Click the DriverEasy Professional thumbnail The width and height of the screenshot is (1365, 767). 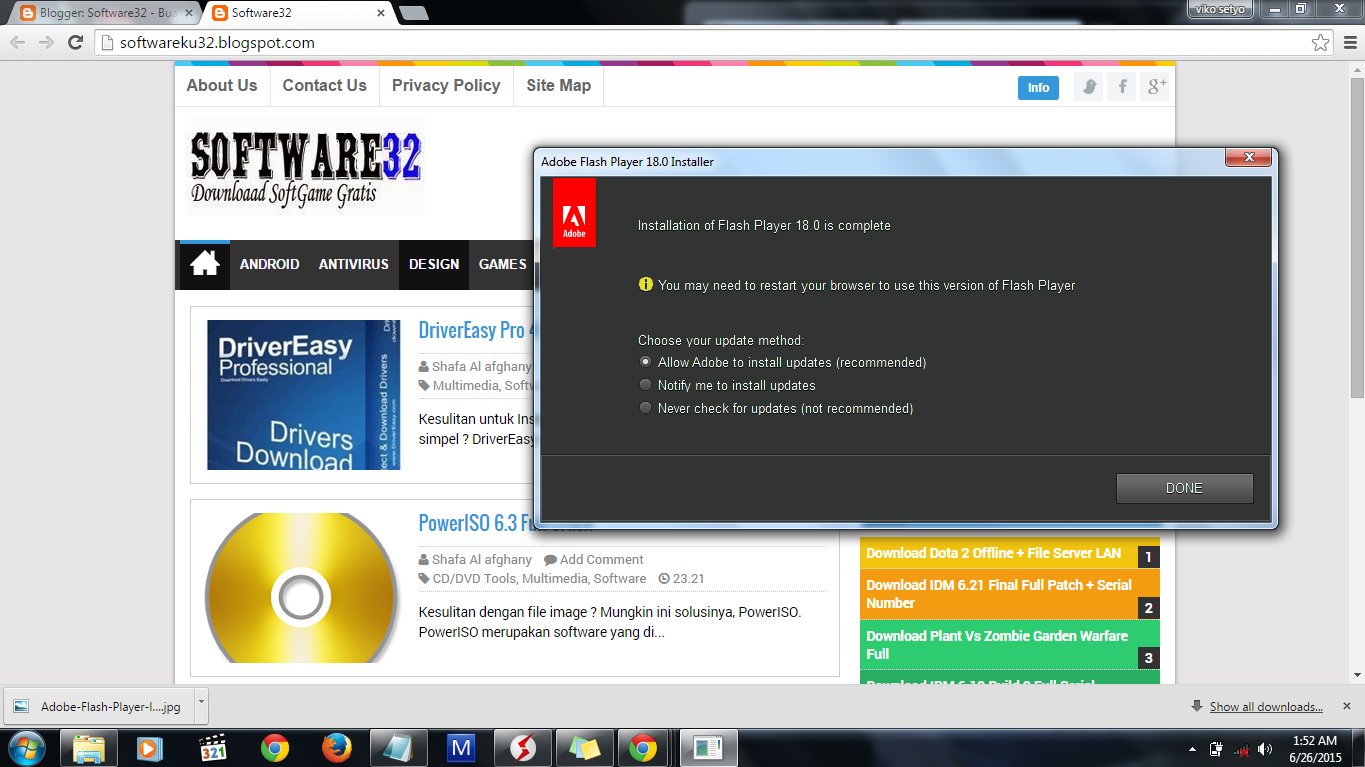304,395
